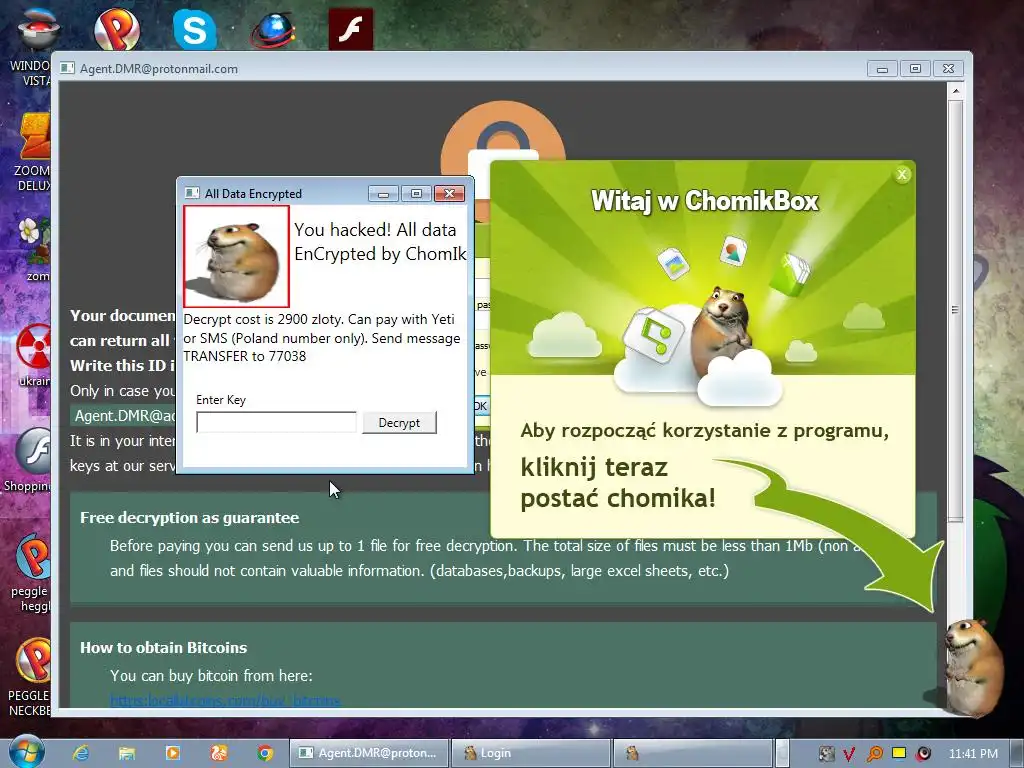Click the desktop hamster character at corner
Image resolution: width=1024 pixels, height=768 pixels.
coord(973,666)
